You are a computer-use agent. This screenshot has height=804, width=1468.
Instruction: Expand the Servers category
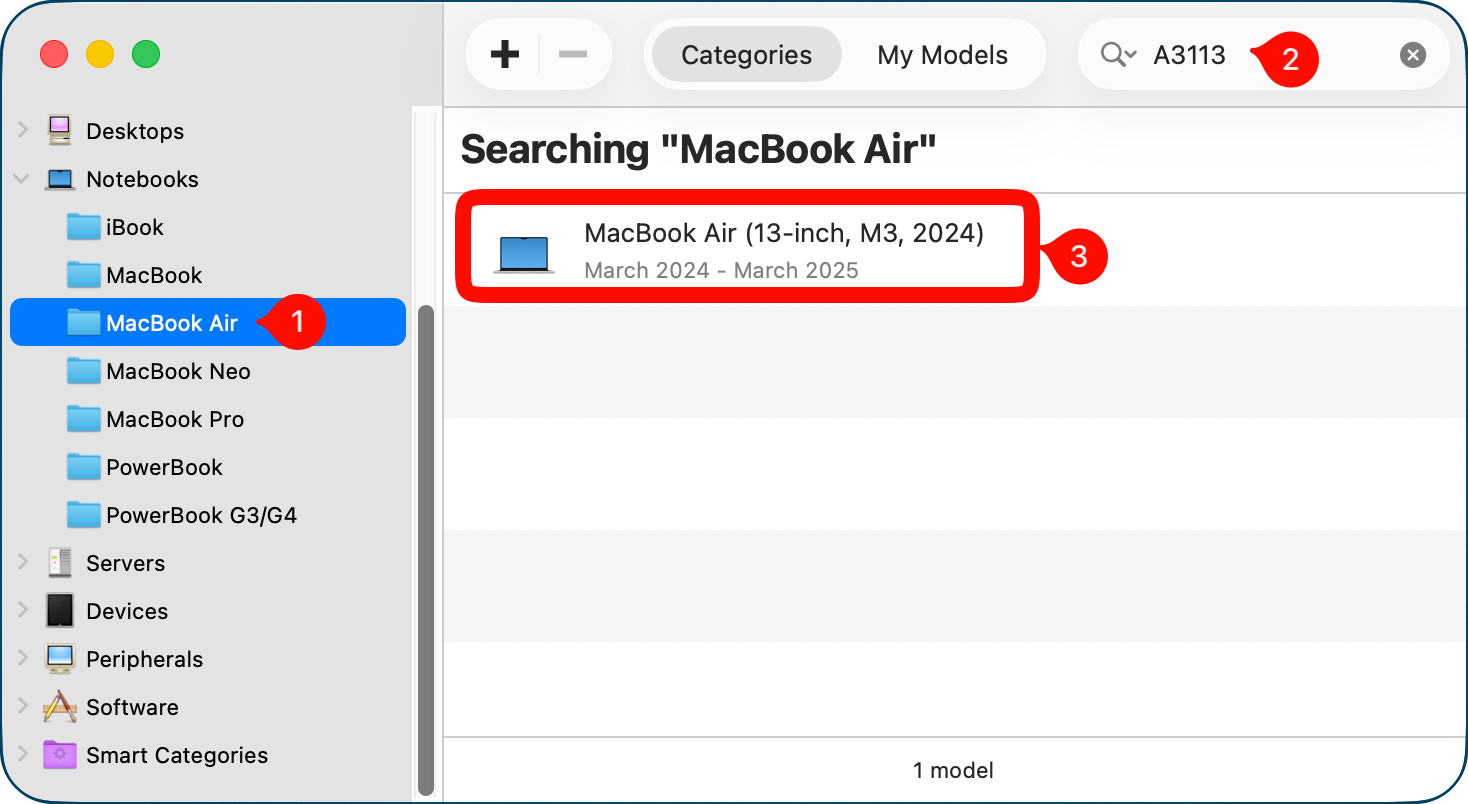click(23, 563)
